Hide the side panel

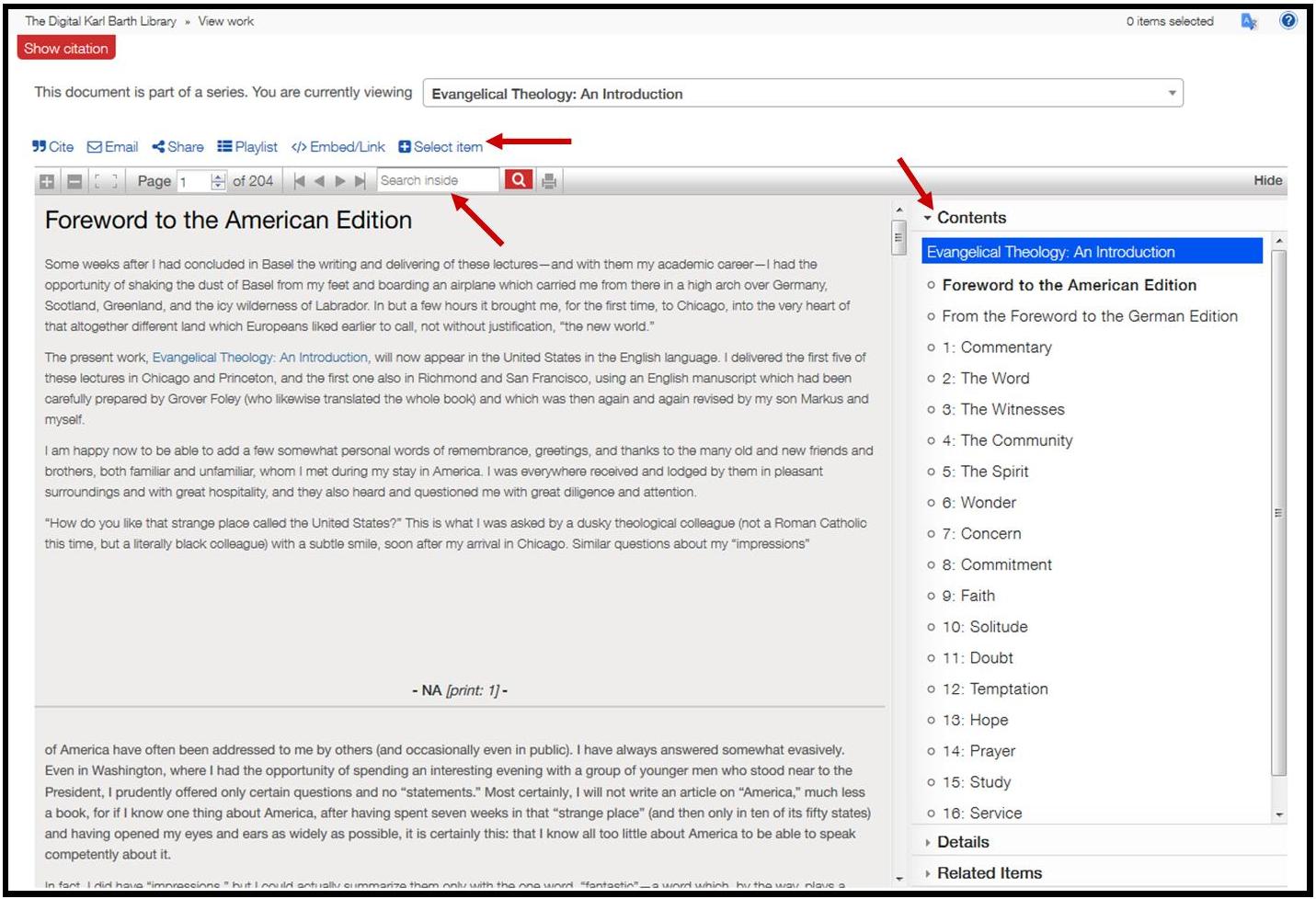point(1267,180)
